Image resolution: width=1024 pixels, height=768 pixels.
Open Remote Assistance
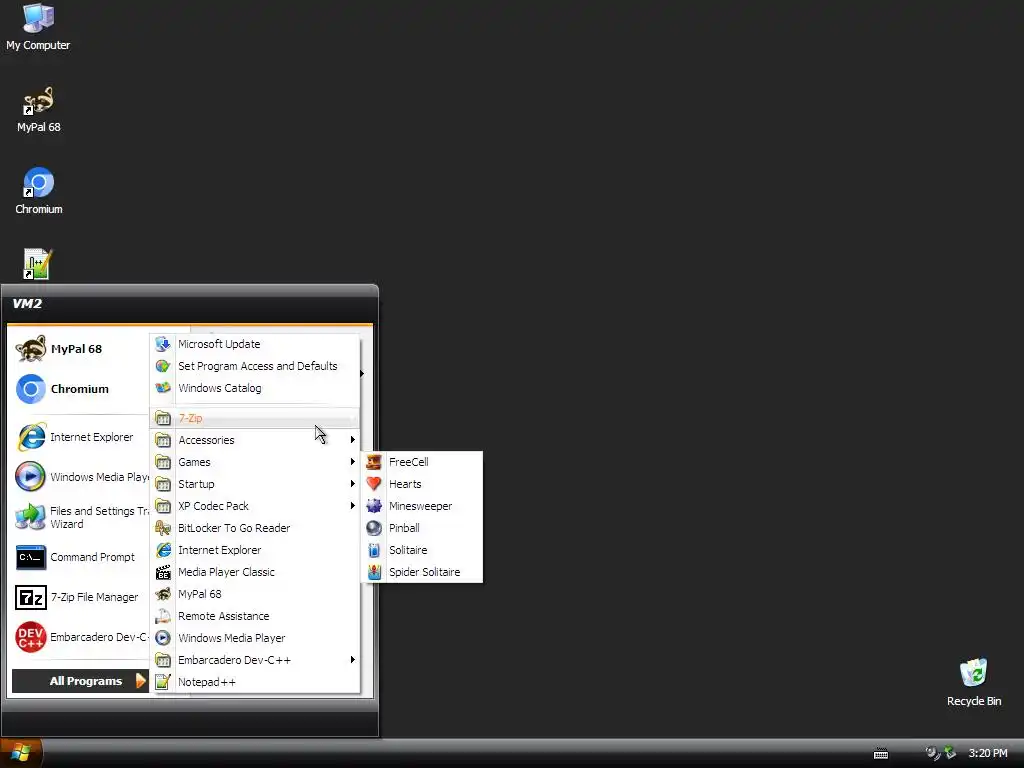[x=255, y=616]
